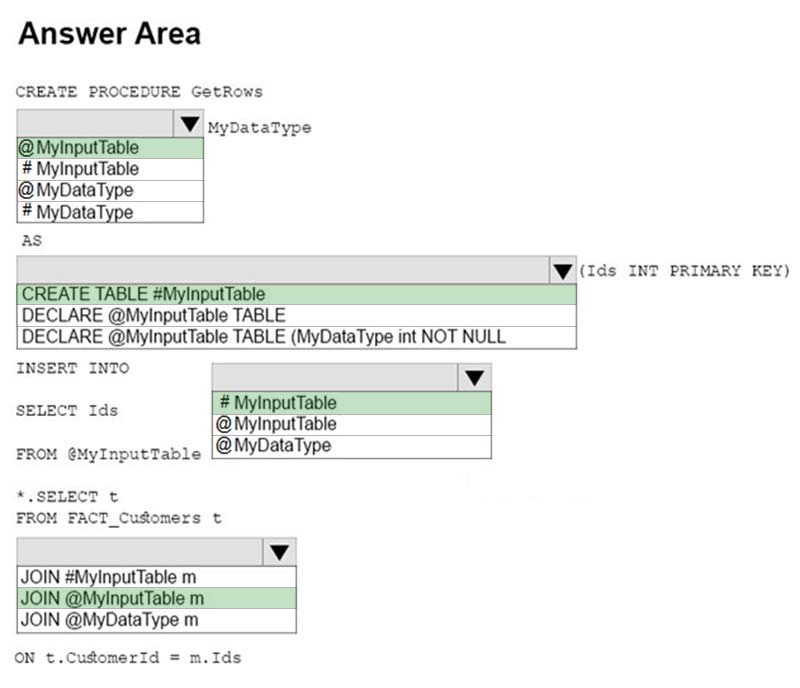This screenshot has width=800, height=688.
Task: Select # MyInputTable in INSERT INTO list
Action: (352, 403)
